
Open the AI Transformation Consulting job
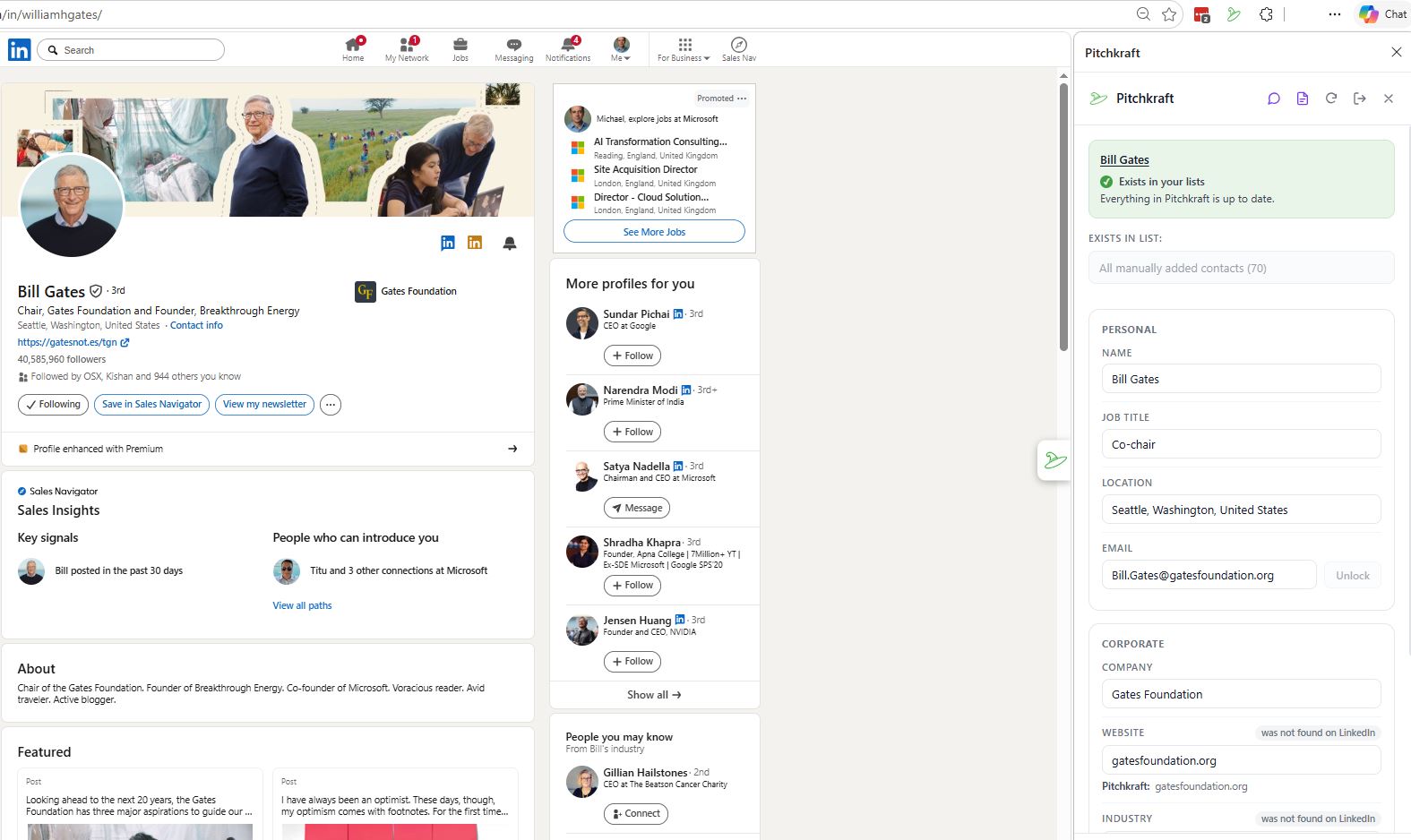660,141
